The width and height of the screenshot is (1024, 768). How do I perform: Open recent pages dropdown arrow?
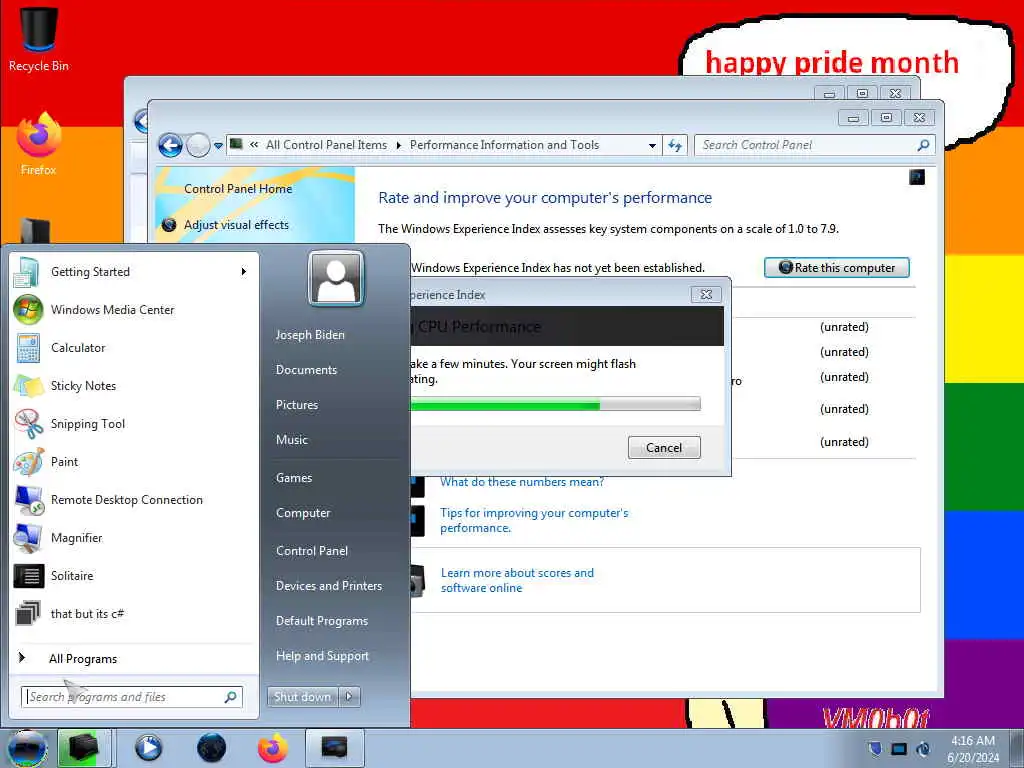coord(218,146)
